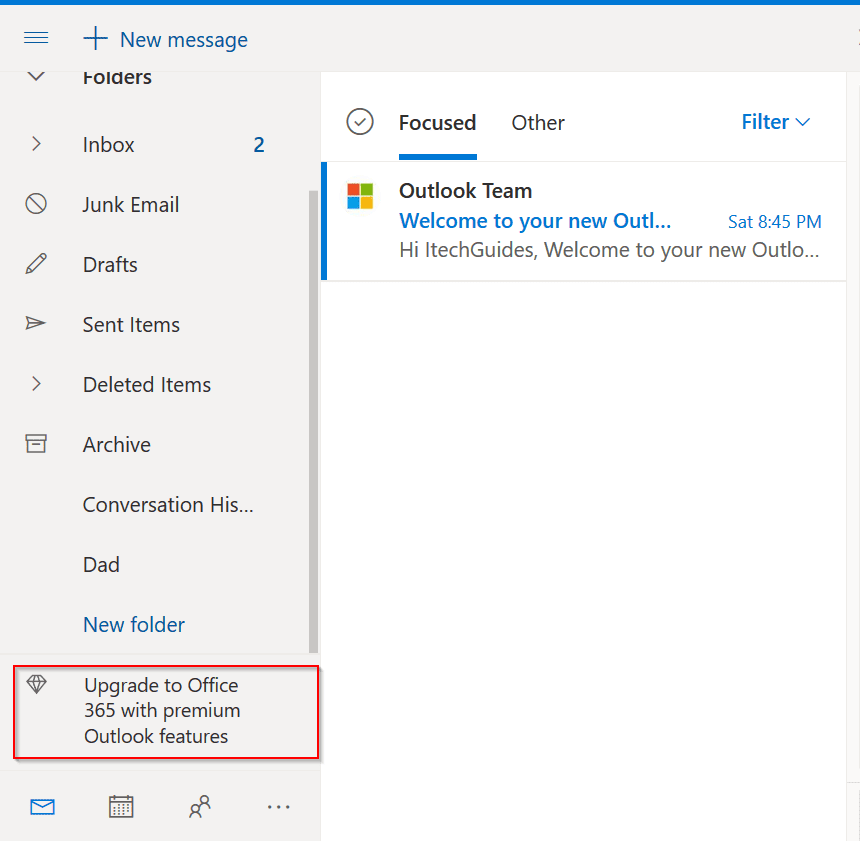Open the Deleted Items folder
The width and height of the screenshot is (860, 841).
[x=146, y=385]
